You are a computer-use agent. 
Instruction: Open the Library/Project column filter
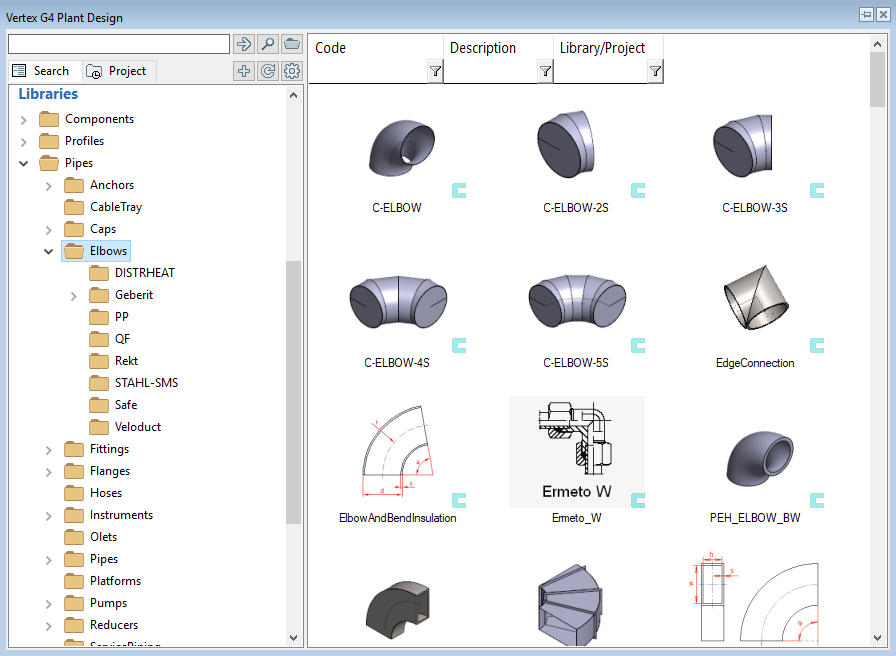[x=655, y=71]
